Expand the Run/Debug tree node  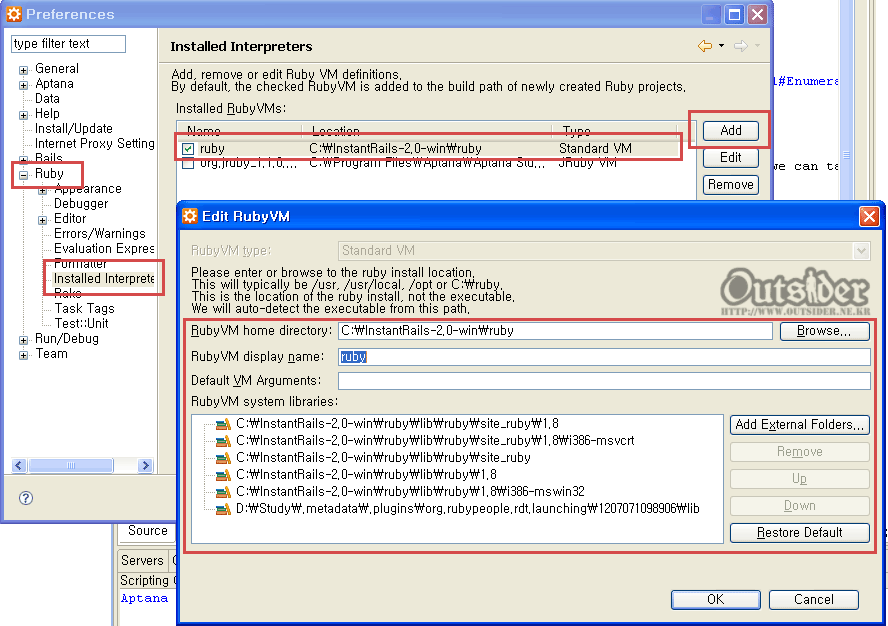click(23, 340)
